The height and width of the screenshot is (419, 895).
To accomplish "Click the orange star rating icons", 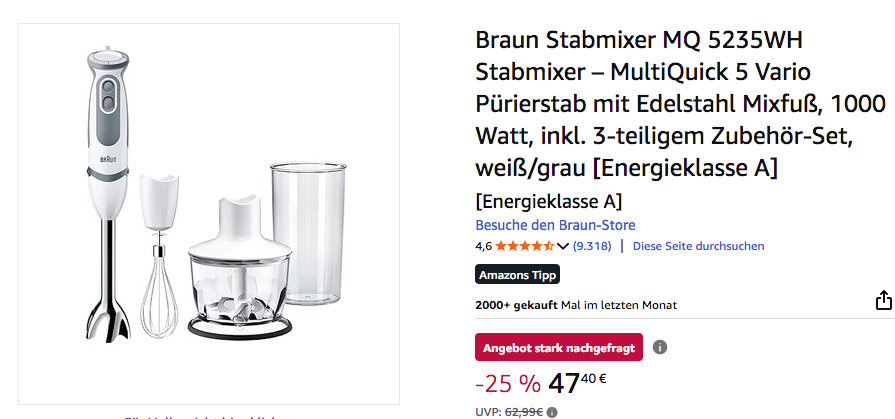I will (x=525, y=246).
